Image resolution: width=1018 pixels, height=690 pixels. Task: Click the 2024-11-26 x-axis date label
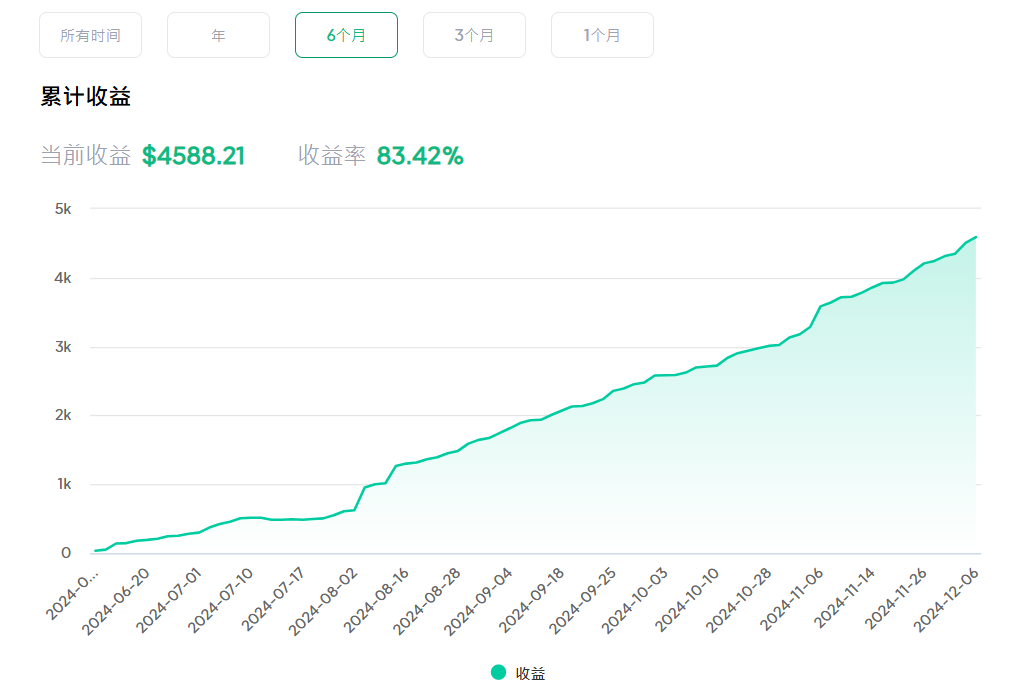896,601
